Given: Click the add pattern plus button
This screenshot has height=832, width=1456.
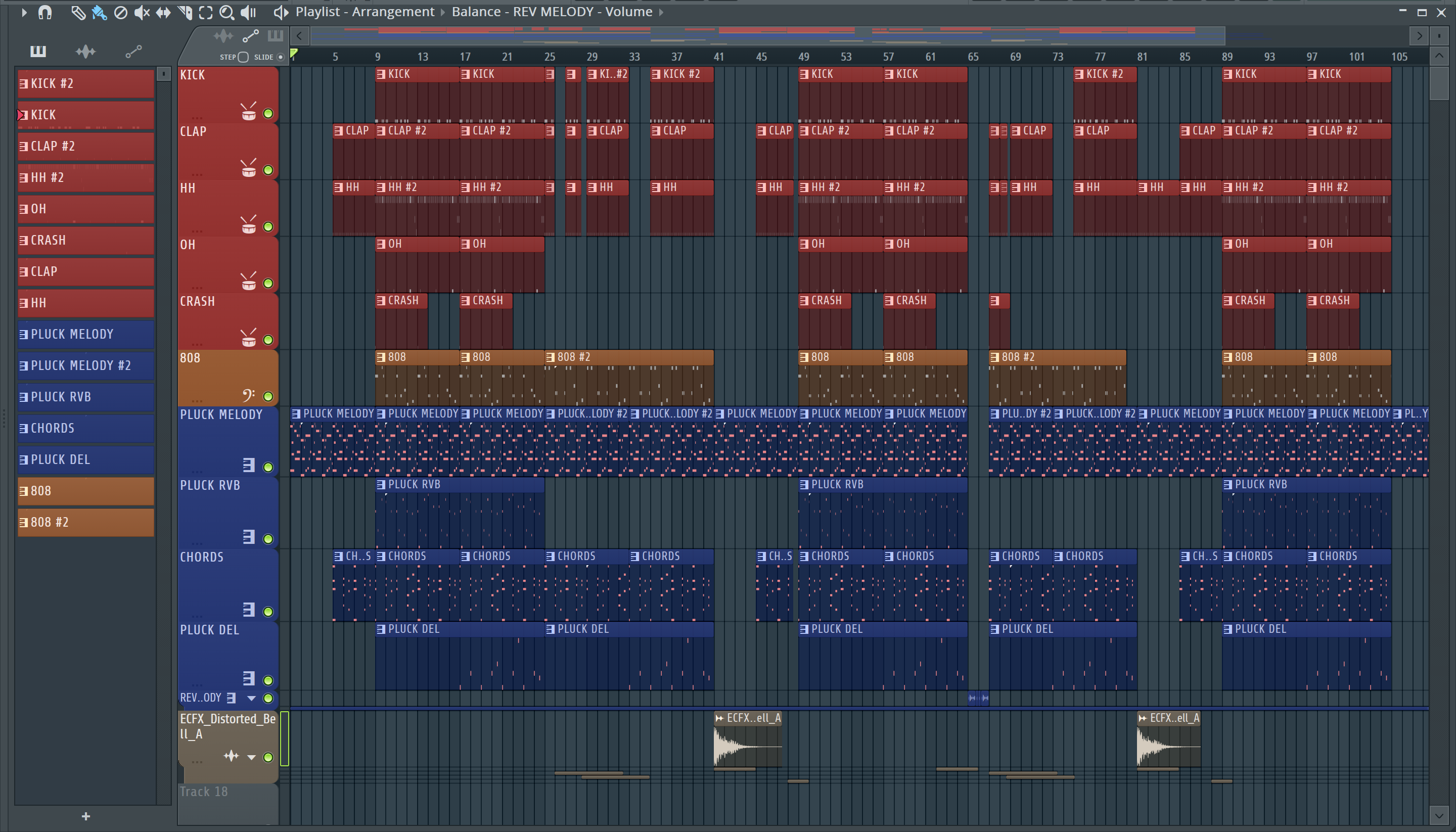Looking at the screenshot, I should tap(86, 816).
